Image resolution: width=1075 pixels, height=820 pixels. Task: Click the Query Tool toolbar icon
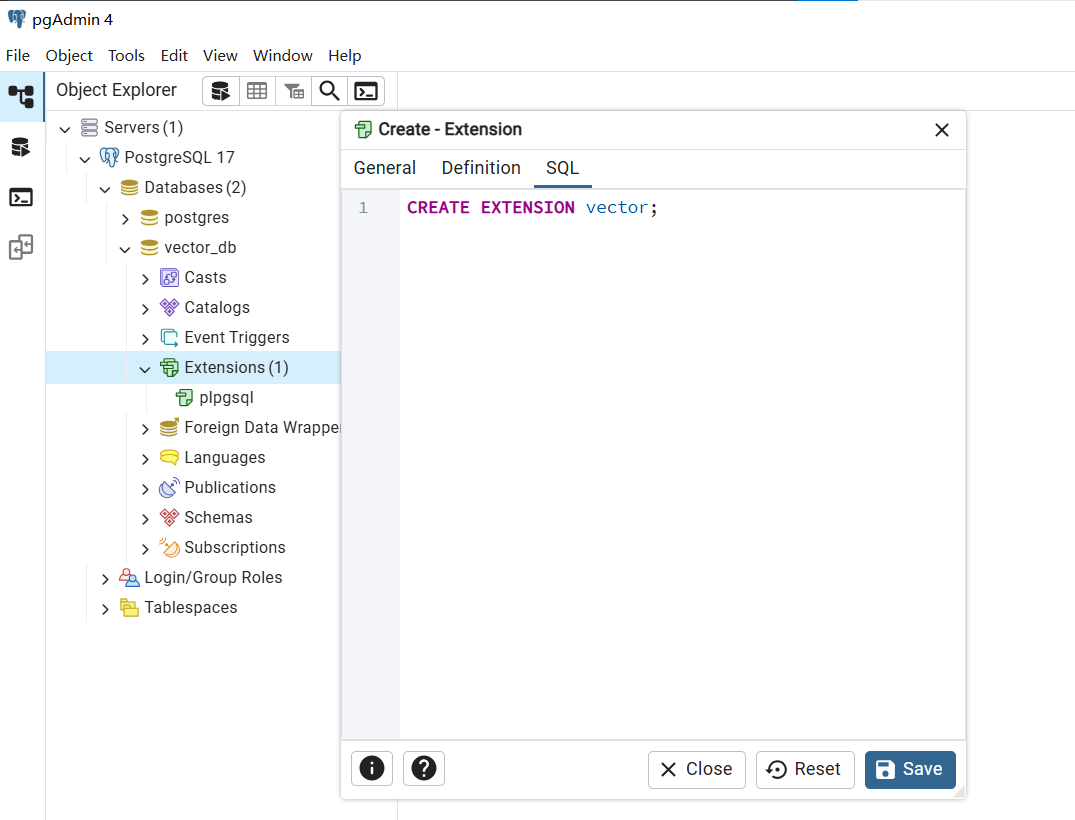pyautogui.click(x=221, y=91)
